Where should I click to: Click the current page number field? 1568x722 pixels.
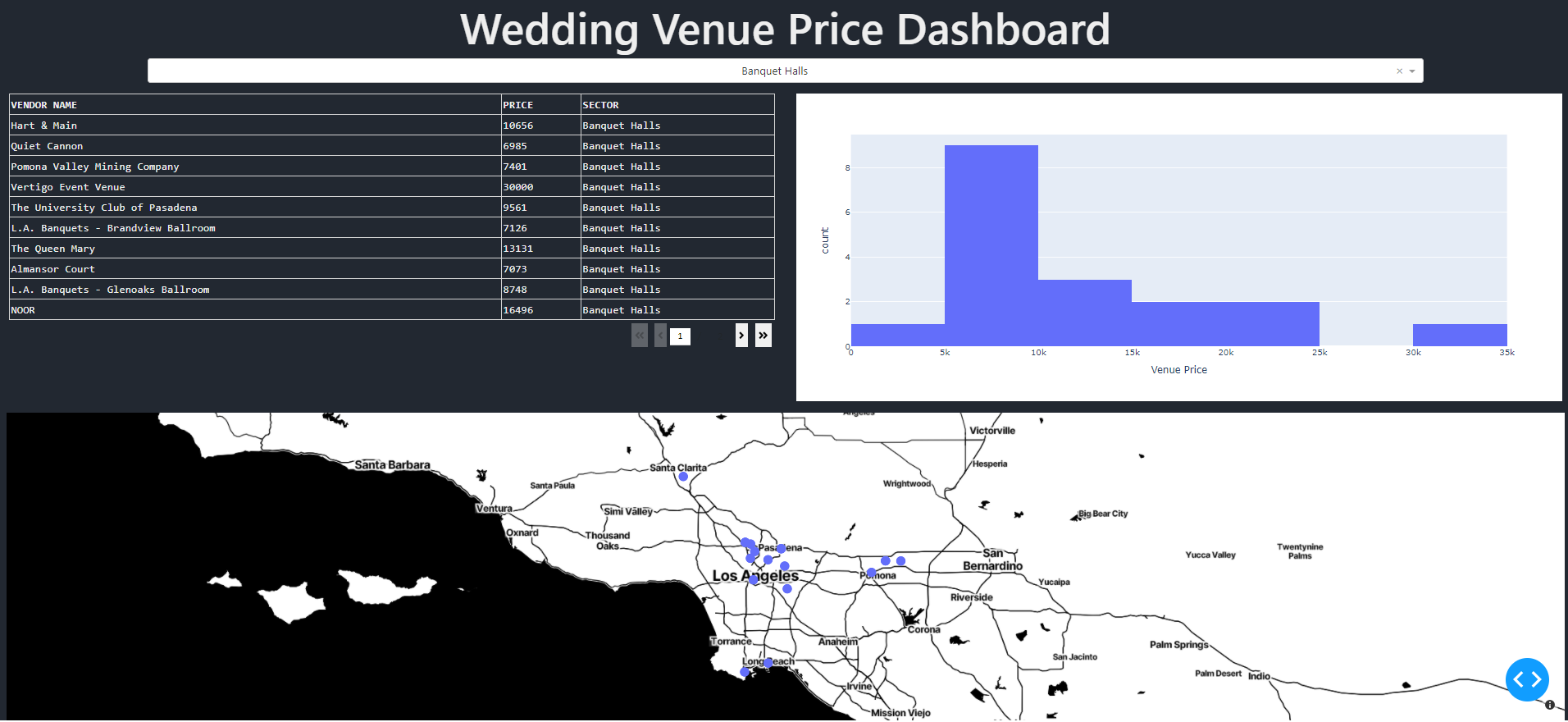click(x=680, y=336)
